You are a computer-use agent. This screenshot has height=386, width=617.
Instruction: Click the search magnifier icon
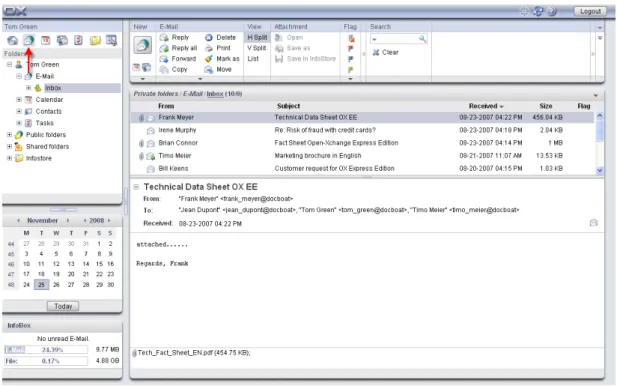(422, 39)
